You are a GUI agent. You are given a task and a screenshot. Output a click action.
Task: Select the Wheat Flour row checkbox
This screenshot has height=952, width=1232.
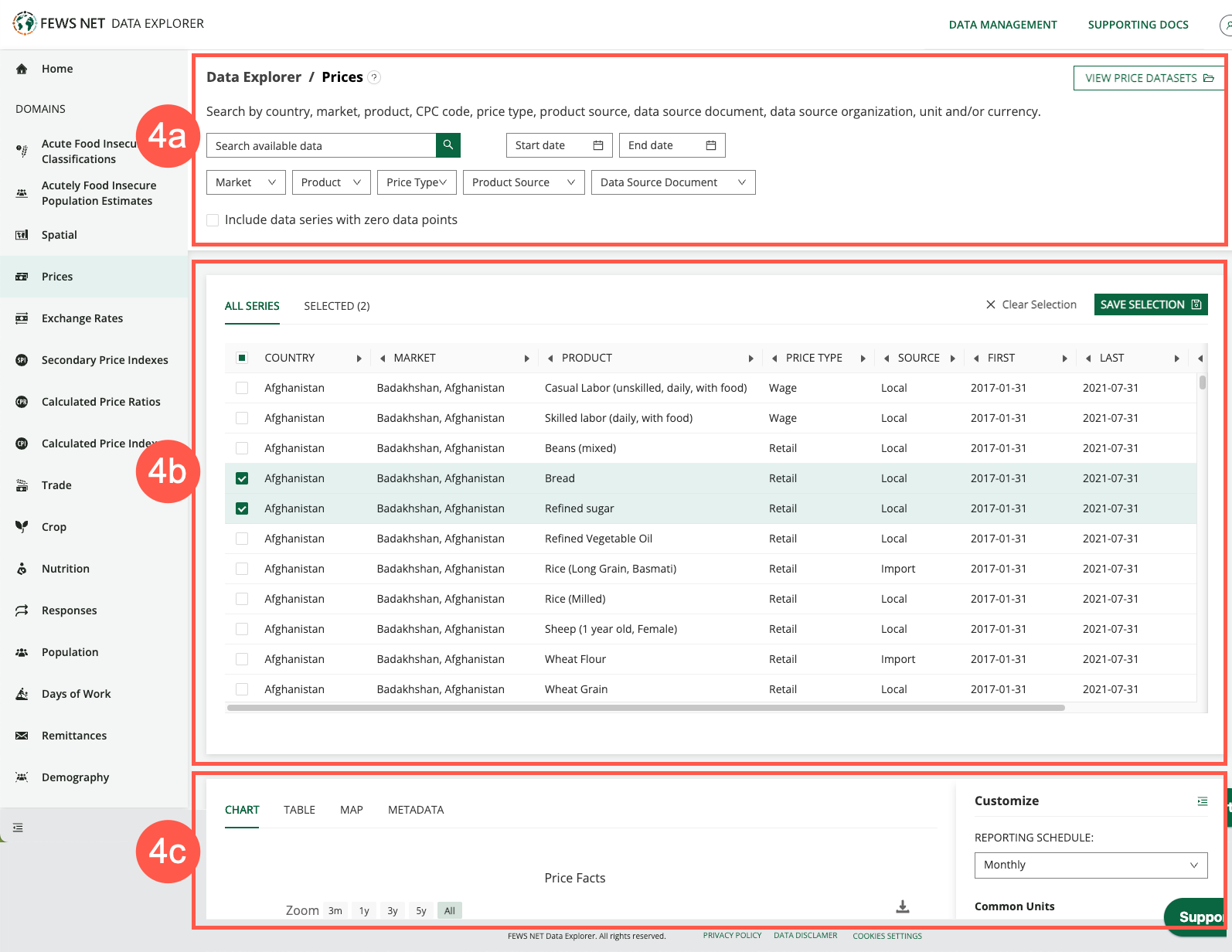coord(242,659)
